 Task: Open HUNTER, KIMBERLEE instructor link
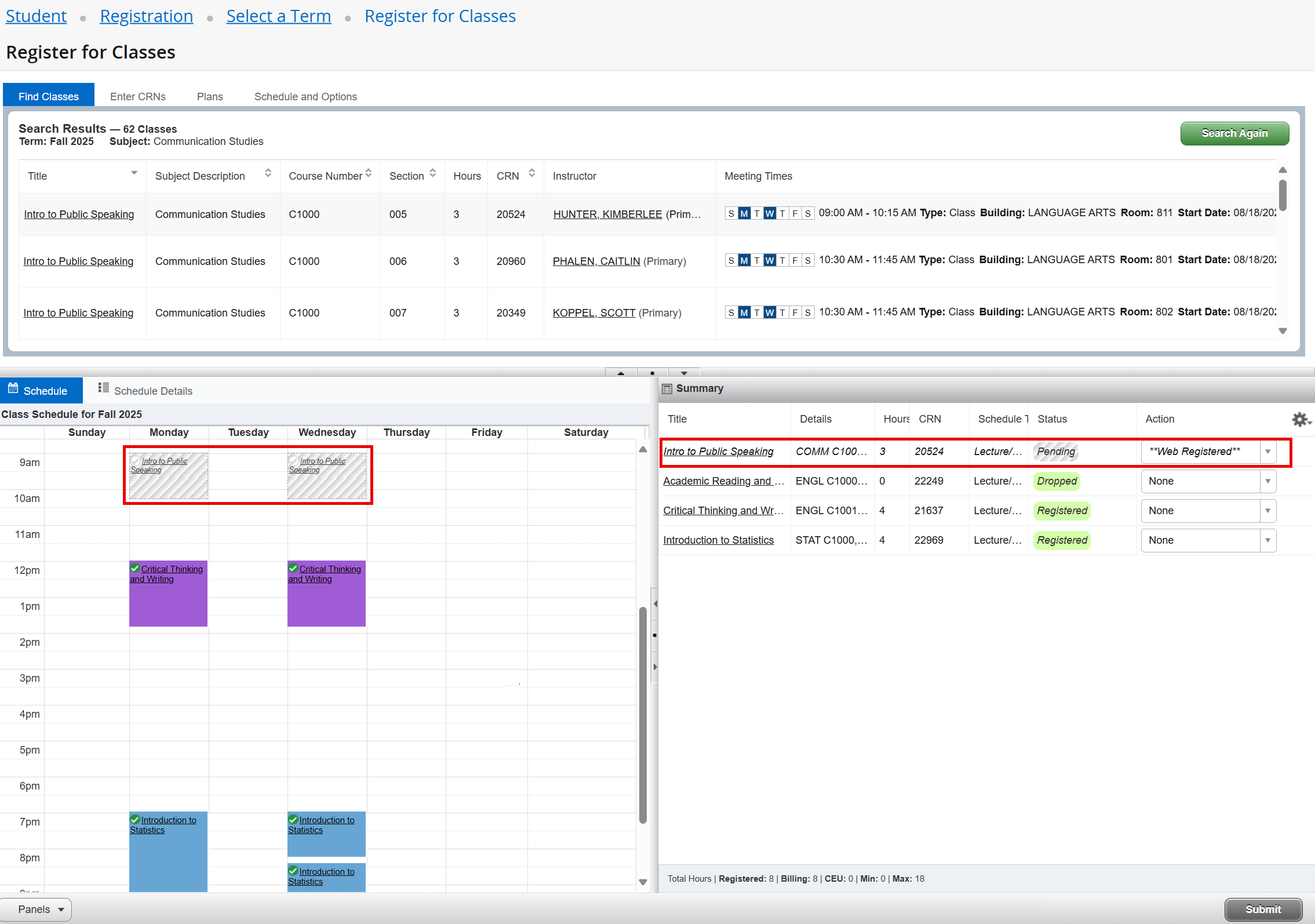(x=607, y=214)
